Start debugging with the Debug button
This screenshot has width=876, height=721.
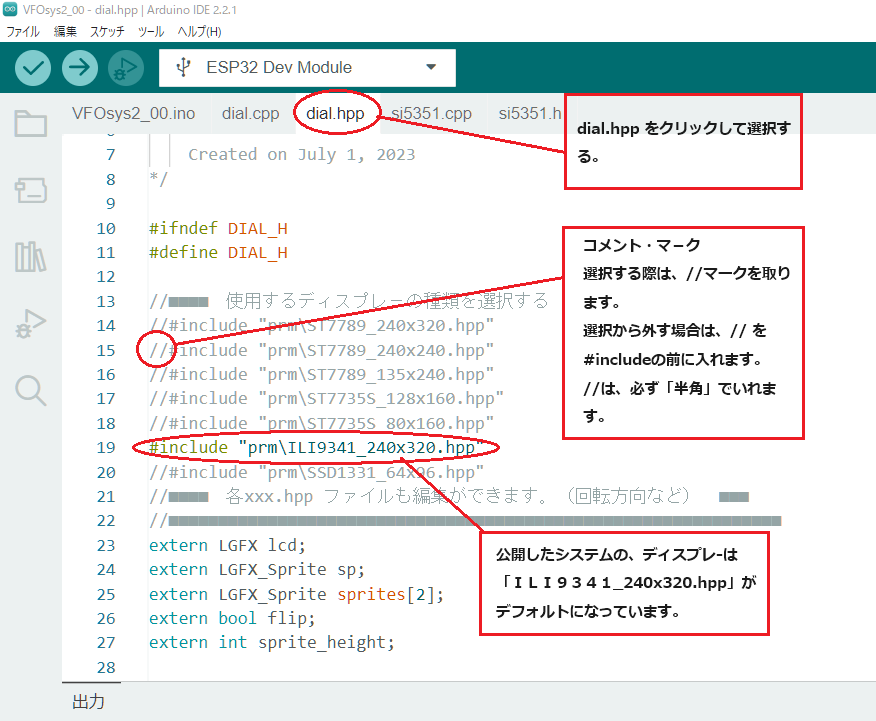(126, 68)
